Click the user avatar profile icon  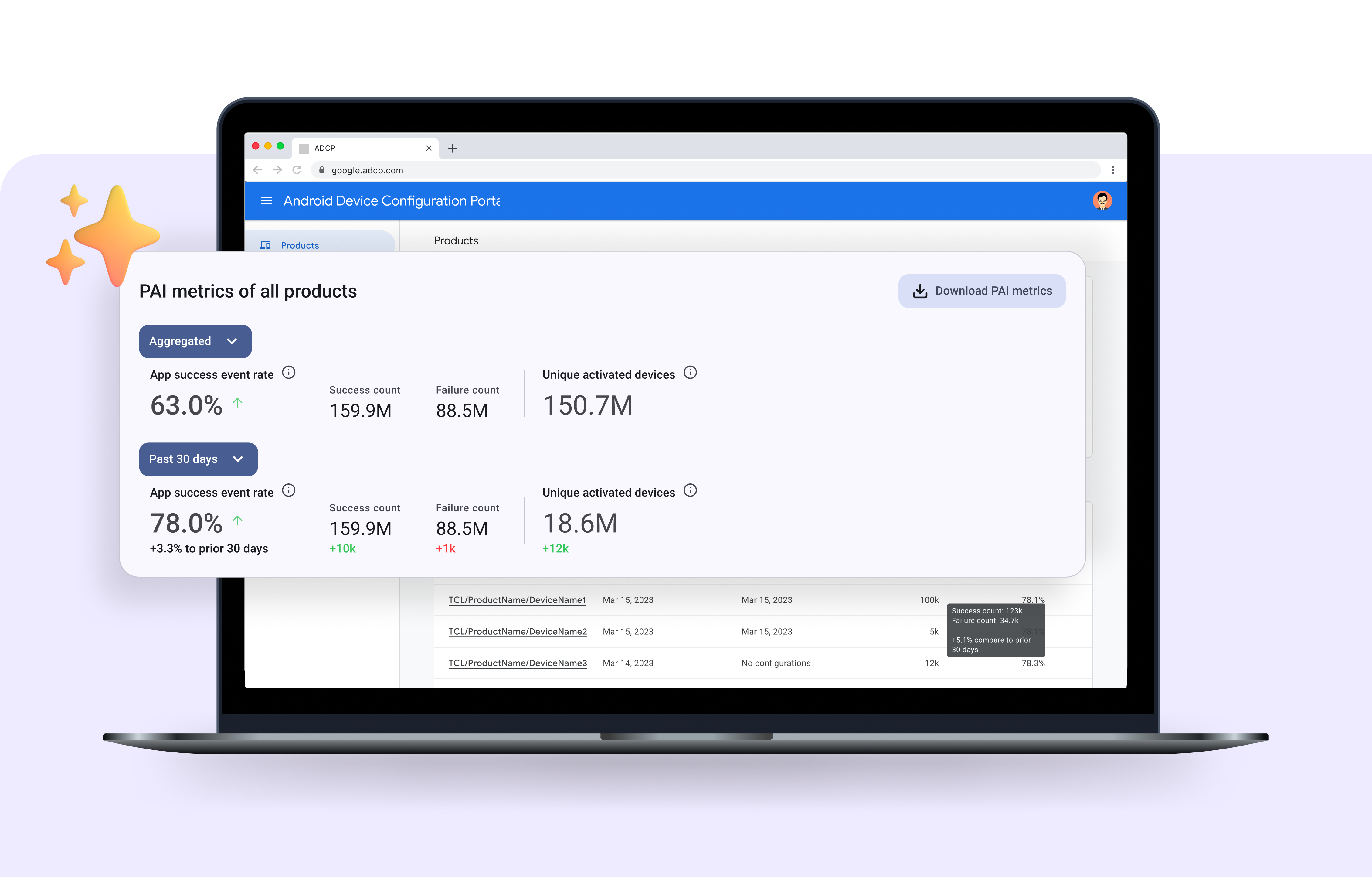(x=1102, y=201)
